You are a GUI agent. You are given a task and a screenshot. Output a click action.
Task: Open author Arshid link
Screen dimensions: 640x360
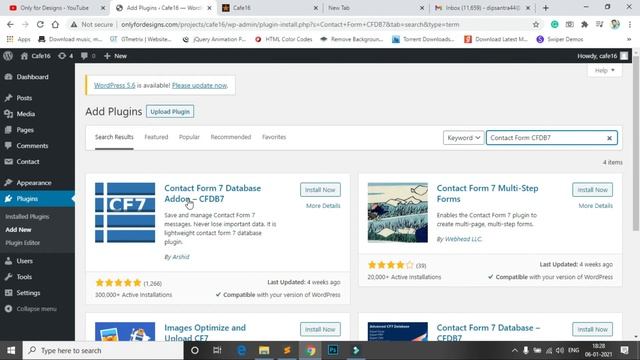(x=180, y=257)
